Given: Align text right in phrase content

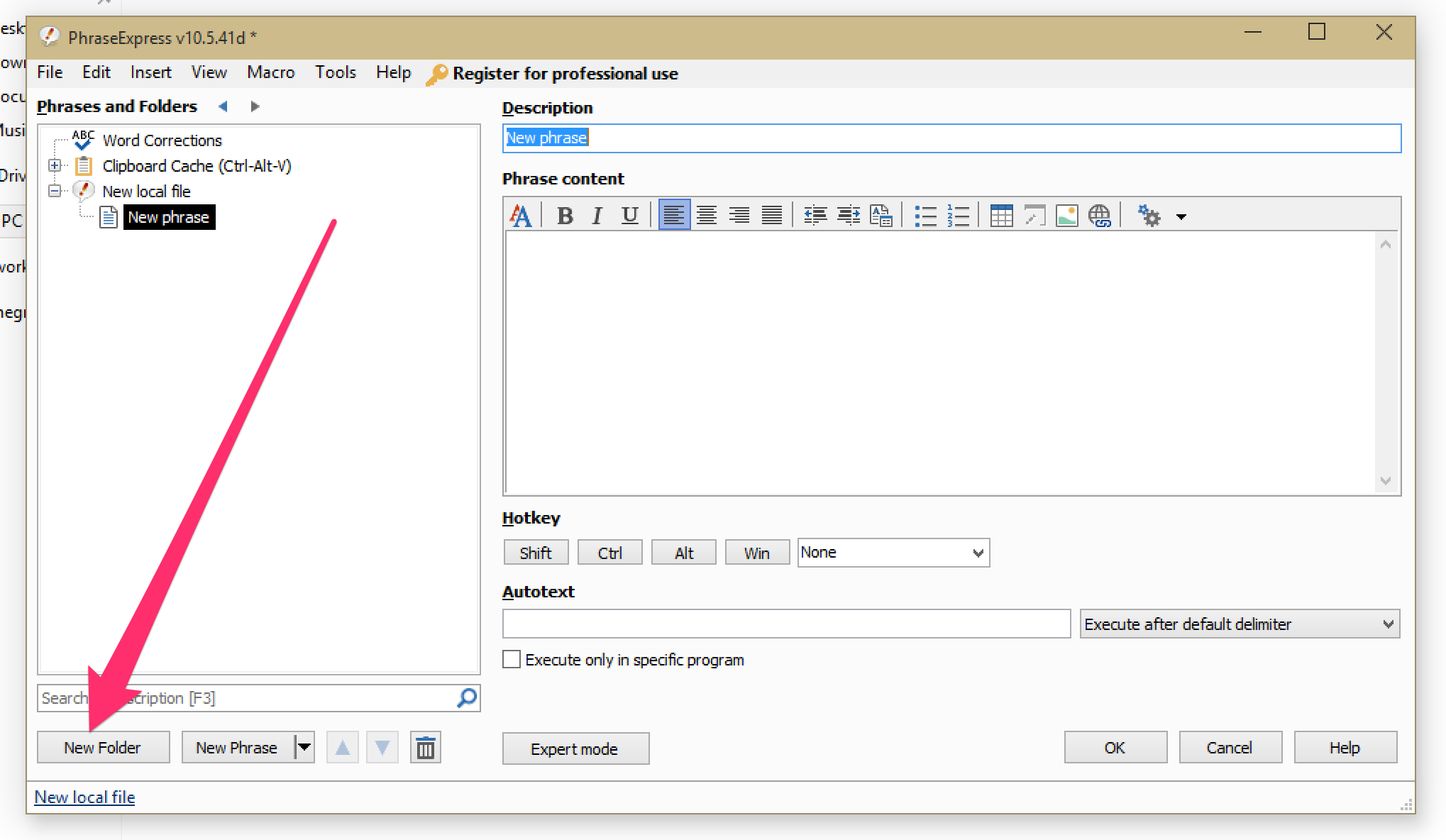Looking at the screenshot, I should coord(739,216).
